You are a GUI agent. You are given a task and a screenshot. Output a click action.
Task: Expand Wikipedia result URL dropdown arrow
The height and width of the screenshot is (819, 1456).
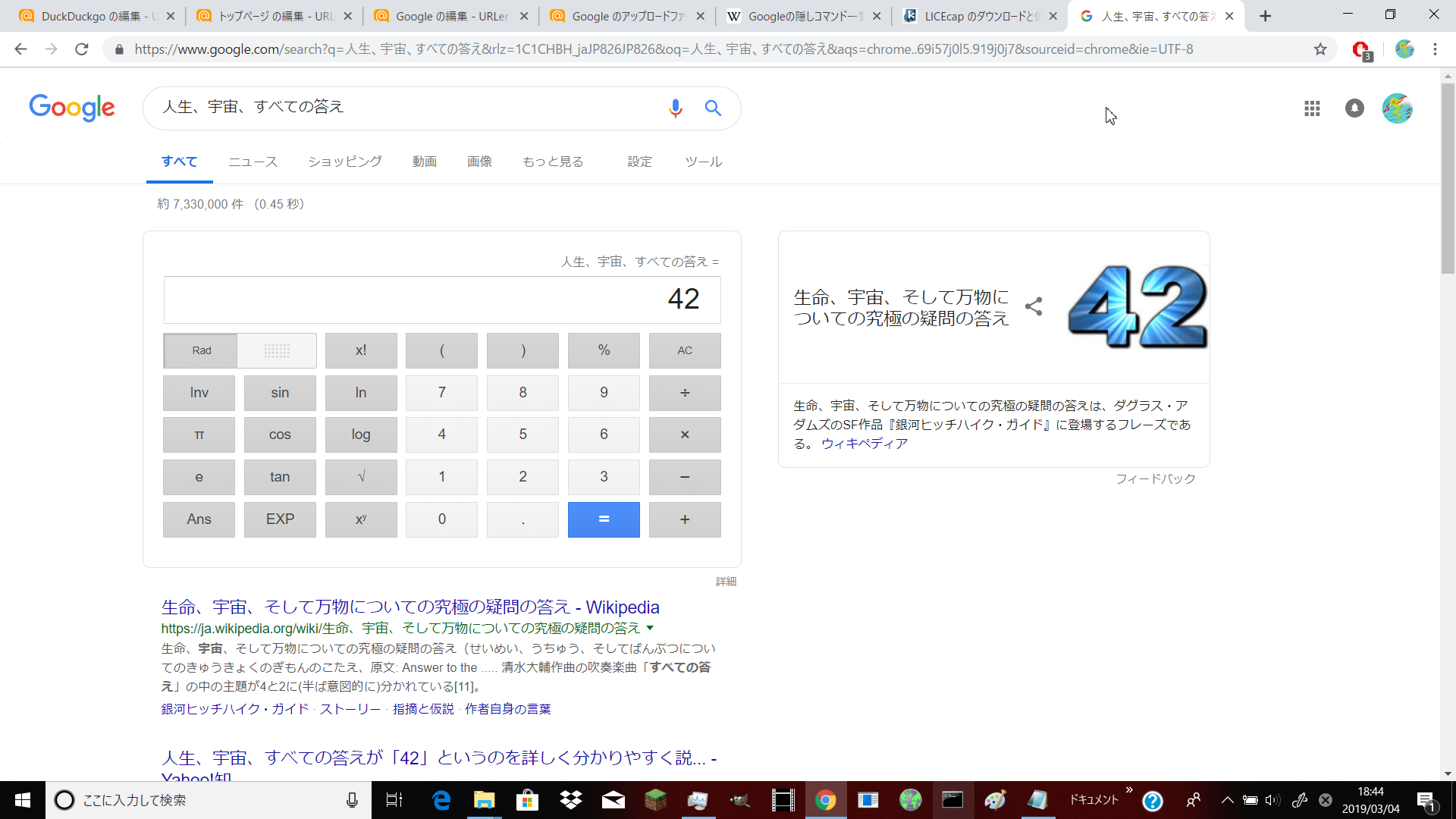coord(650,628)
